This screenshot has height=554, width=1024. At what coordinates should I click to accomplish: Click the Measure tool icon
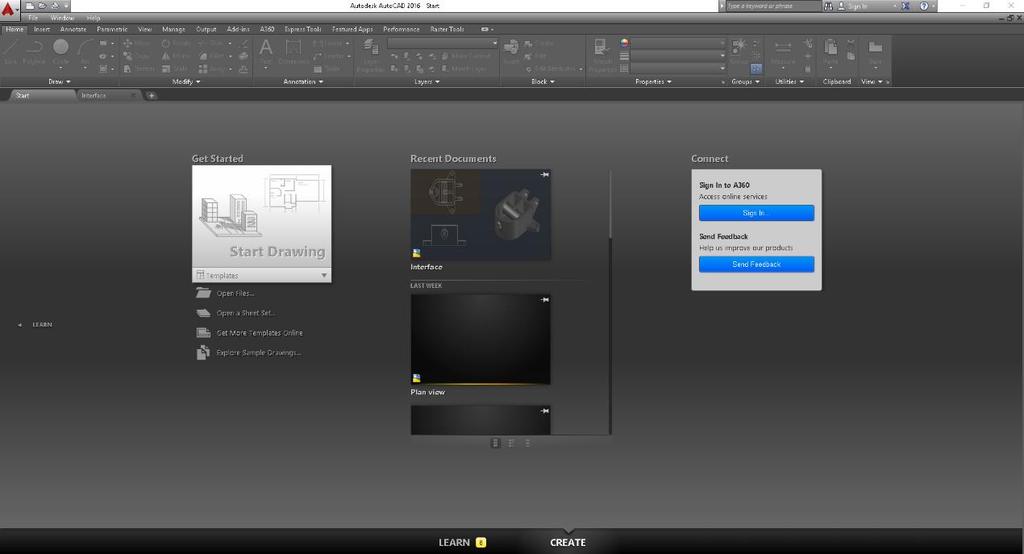pos(782,52)
